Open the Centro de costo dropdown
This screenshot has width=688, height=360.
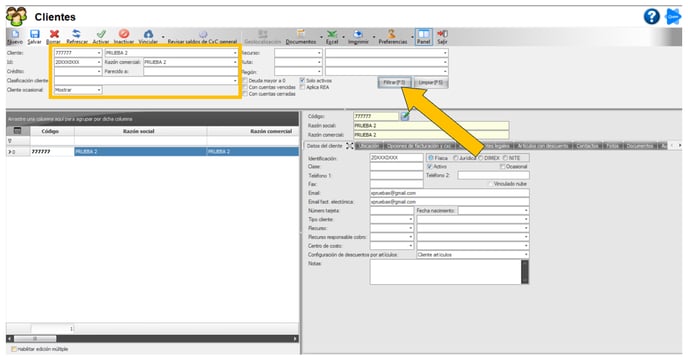point(410,246)
